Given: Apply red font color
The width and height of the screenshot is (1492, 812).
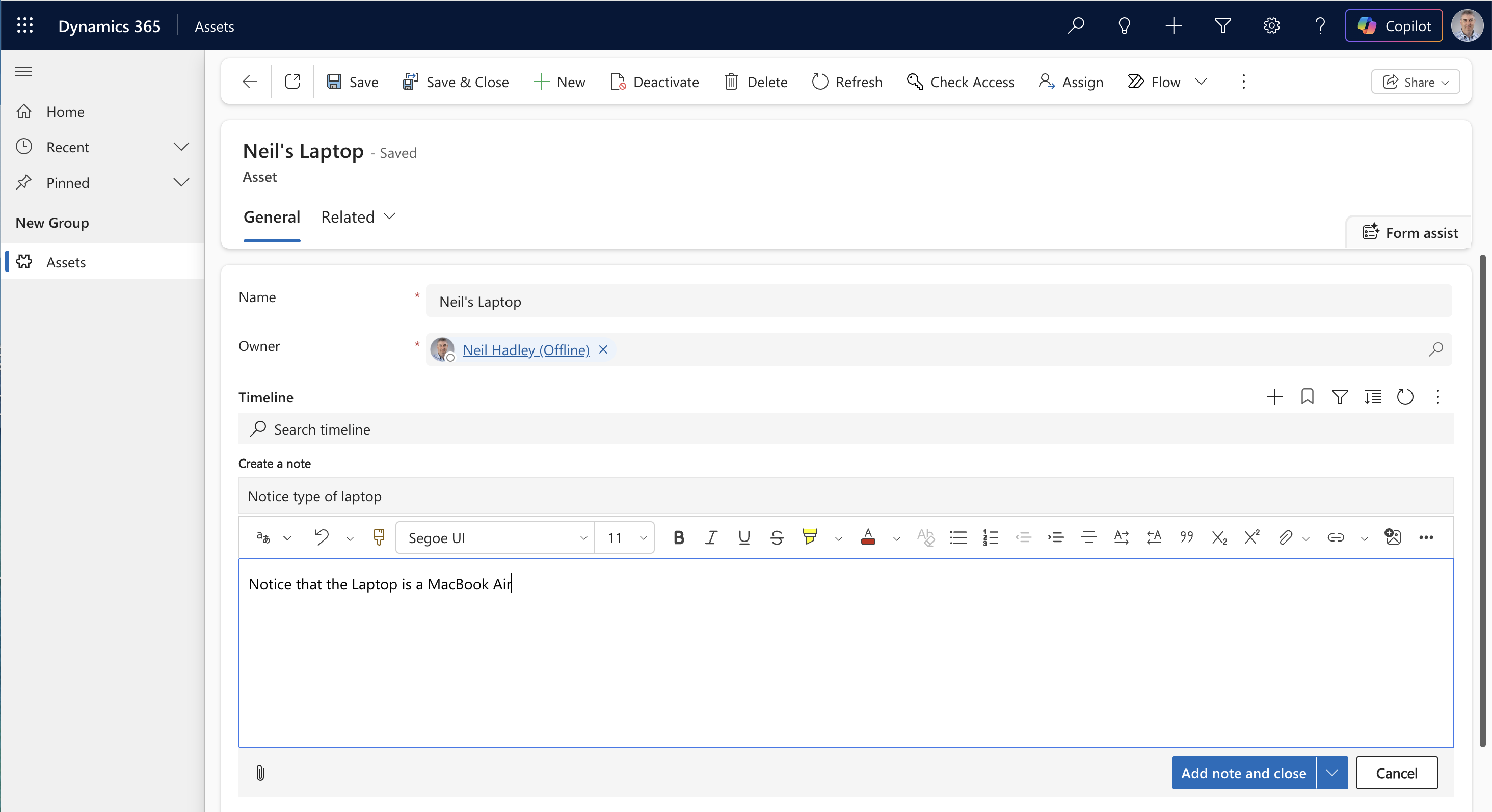Looking at the screenshot, I should click(868, 537).
